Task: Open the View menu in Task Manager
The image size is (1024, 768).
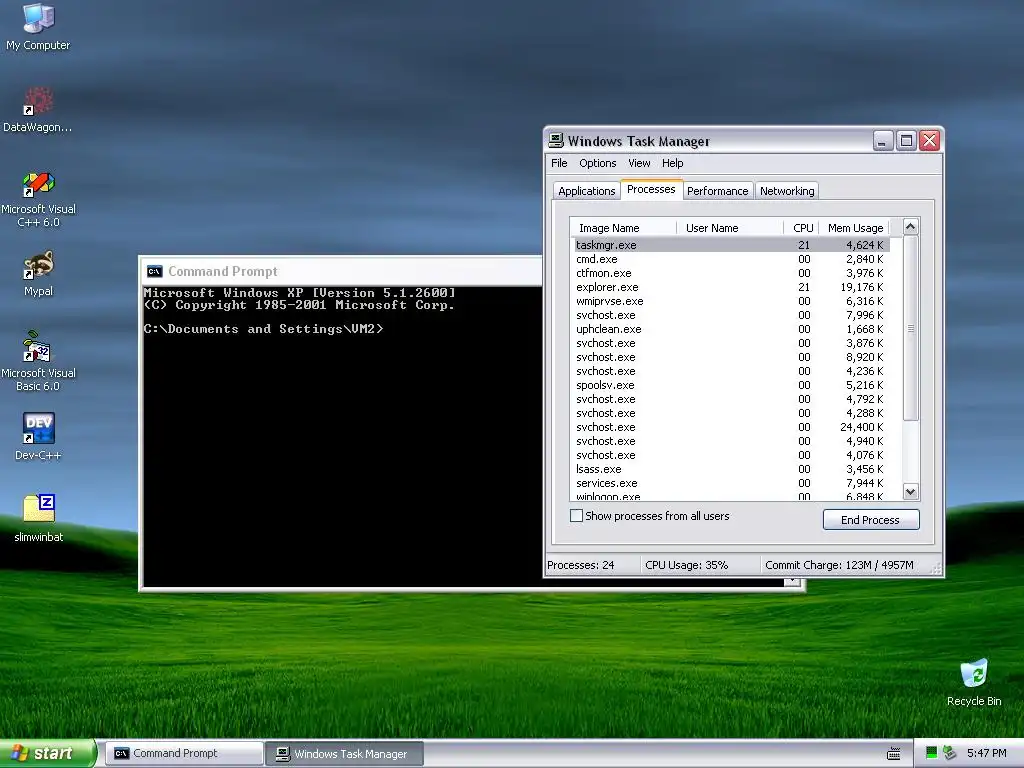Action: pos(639,163)
